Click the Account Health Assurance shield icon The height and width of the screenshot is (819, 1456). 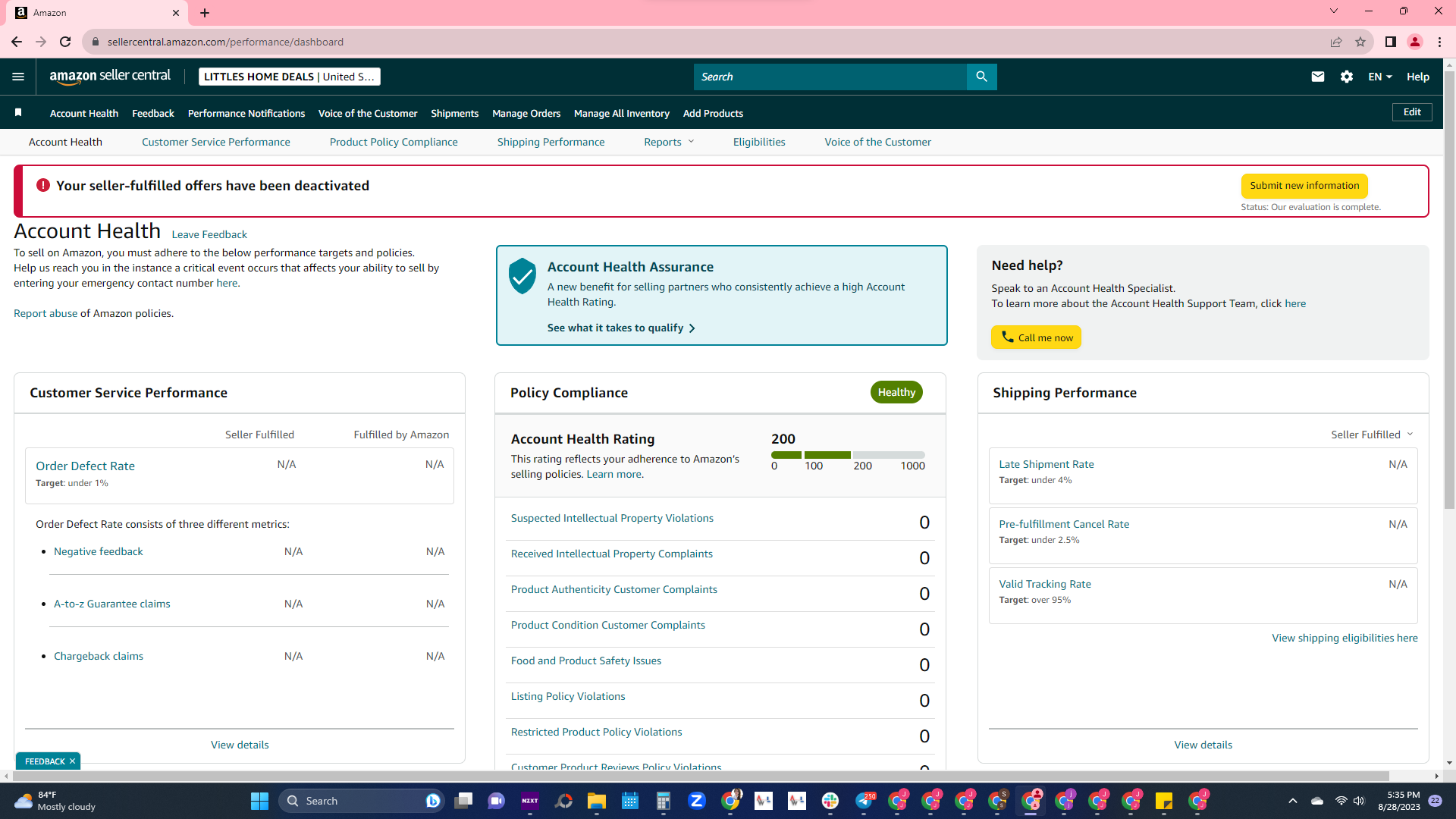point(522,276)
